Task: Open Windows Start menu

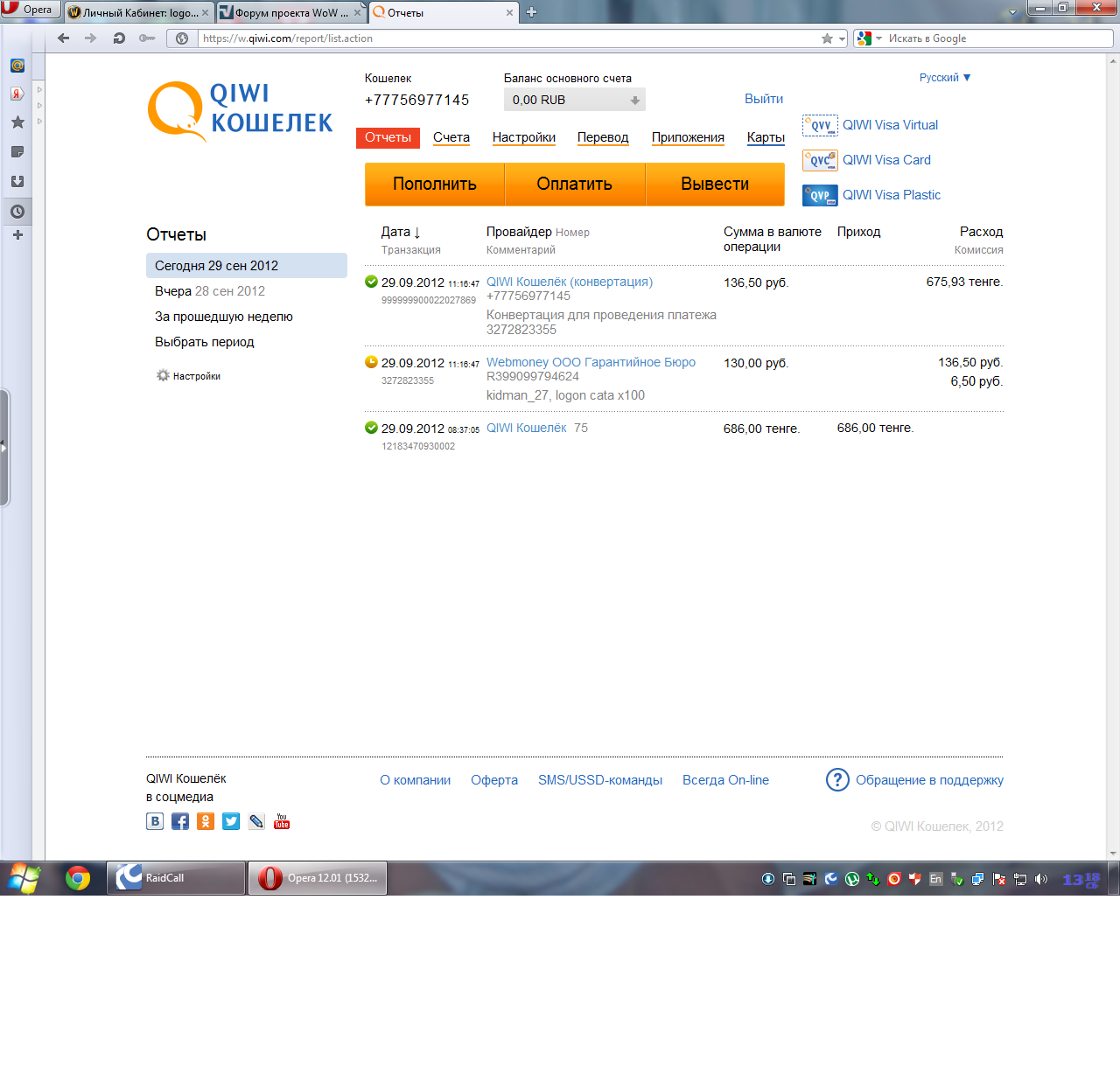Action: coord(24,878)
